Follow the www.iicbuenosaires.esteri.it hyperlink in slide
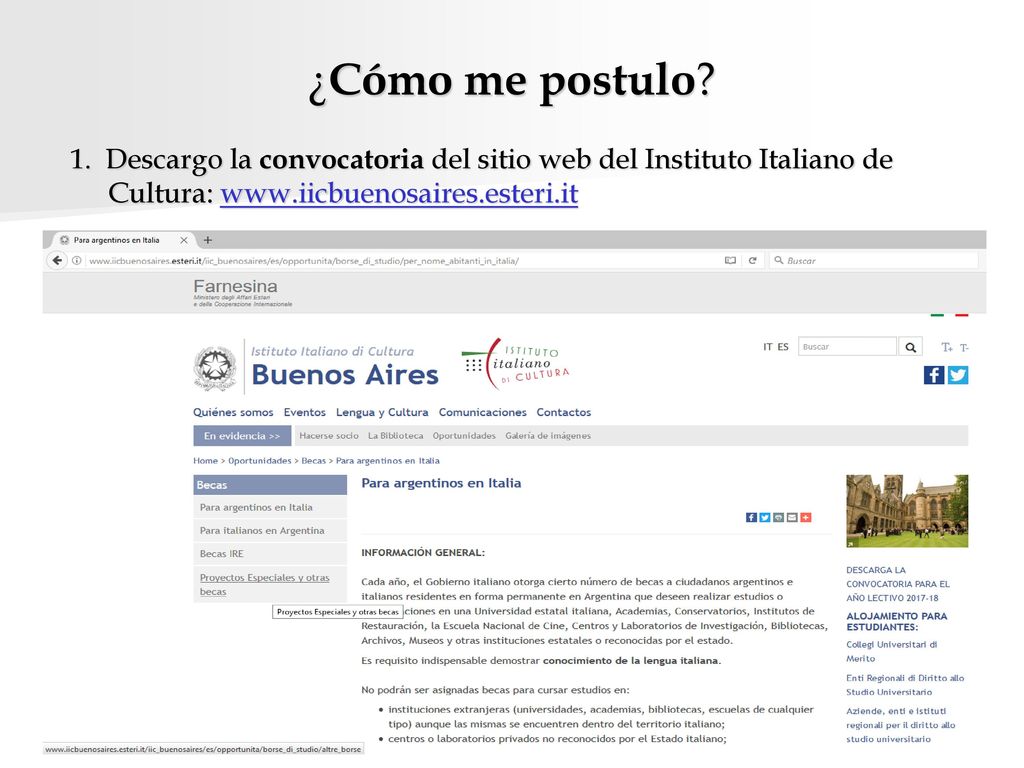 point(399,193)
